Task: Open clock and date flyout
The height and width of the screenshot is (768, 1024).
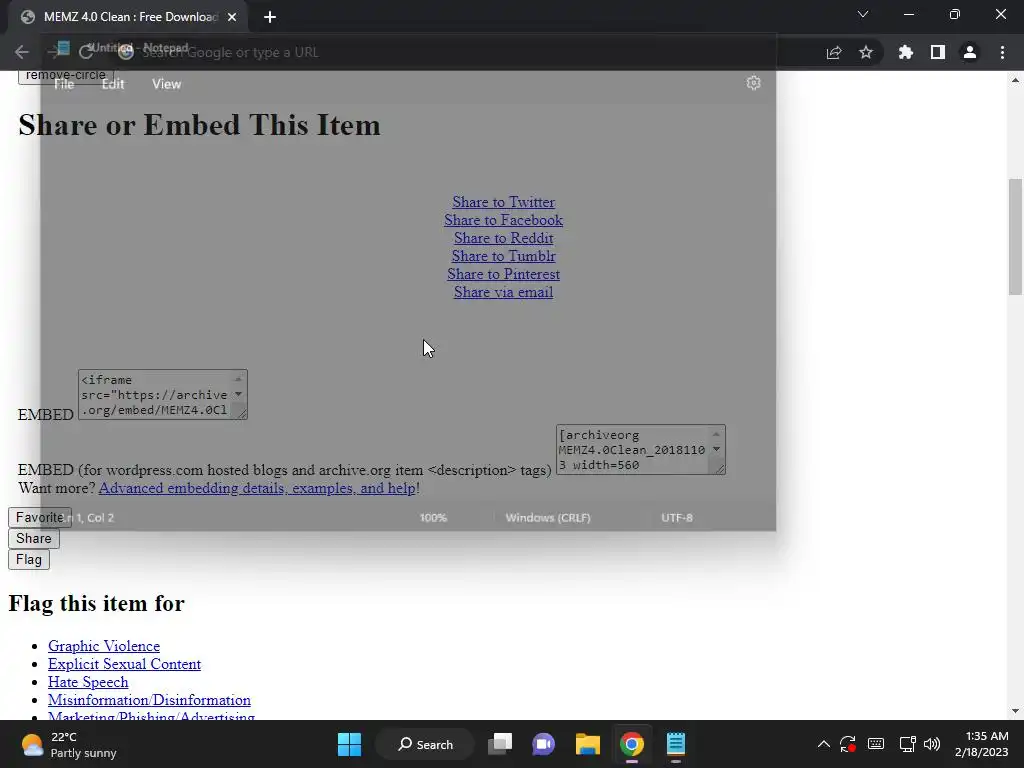Action: pyautogui.click(x=981, y=744)
